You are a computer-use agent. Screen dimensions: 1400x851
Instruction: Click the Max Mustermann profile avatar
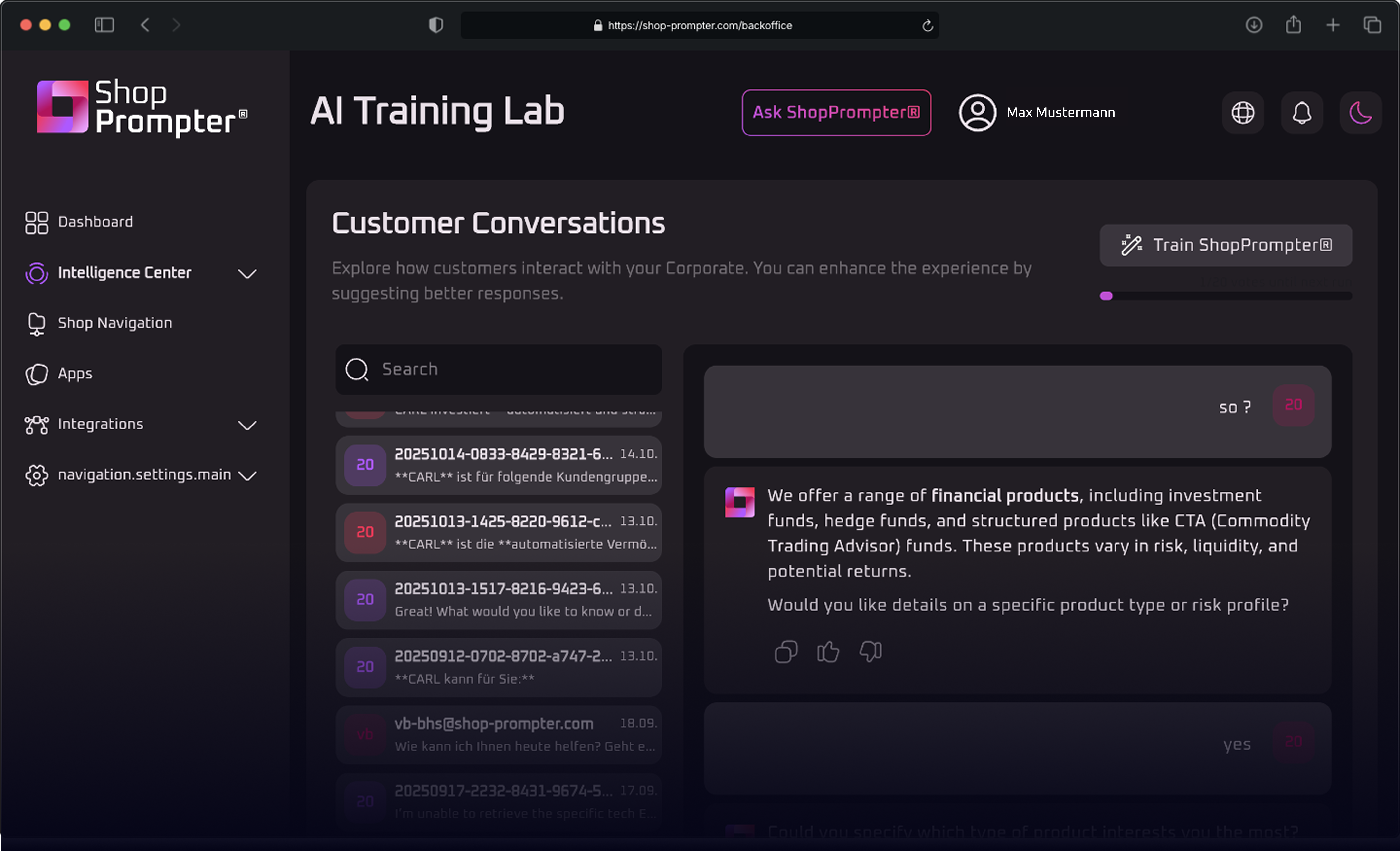click(977, 113)
